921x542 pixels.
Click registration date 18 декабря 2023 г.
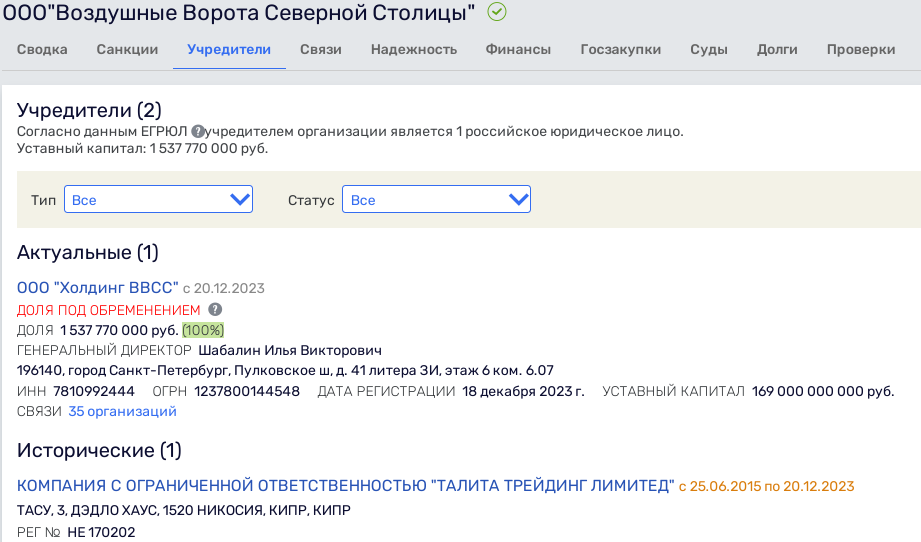(x=523, y=391)
